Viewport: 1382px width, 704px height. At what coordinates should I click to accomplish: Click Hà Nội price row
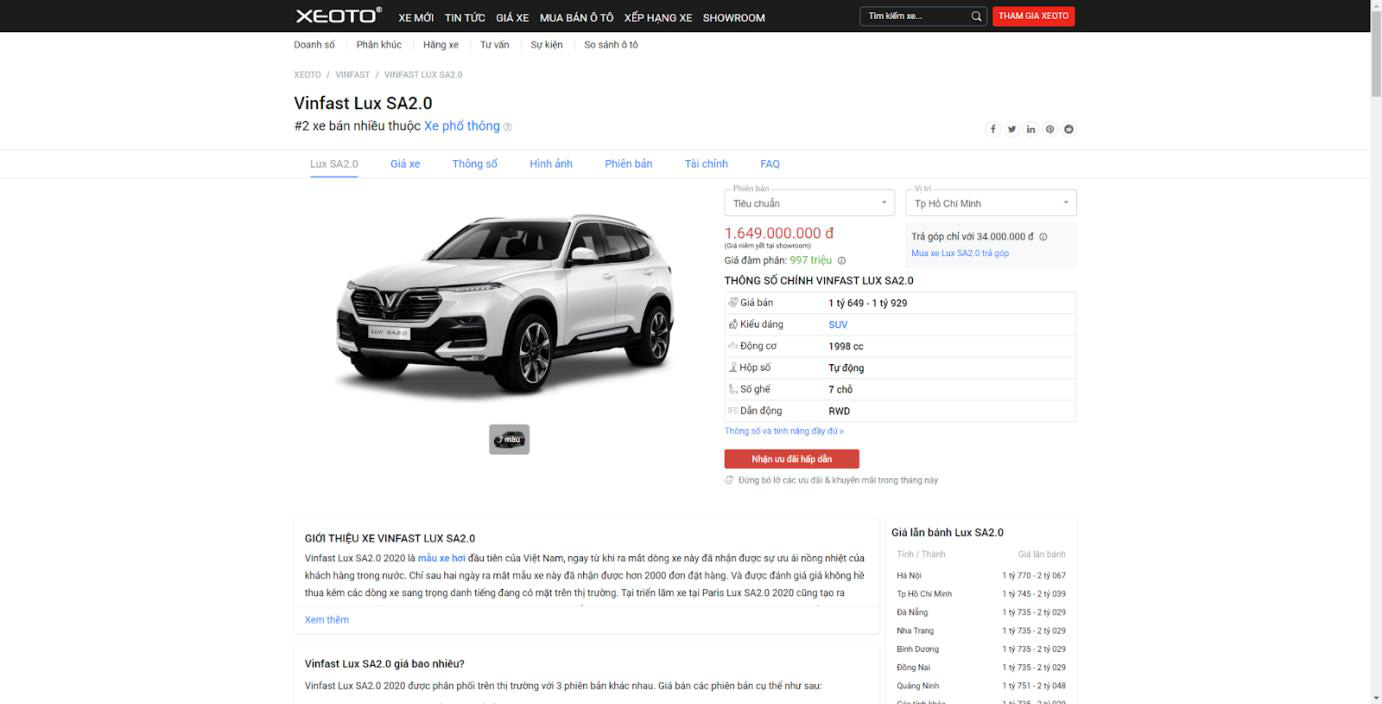(x=981, y=575)
